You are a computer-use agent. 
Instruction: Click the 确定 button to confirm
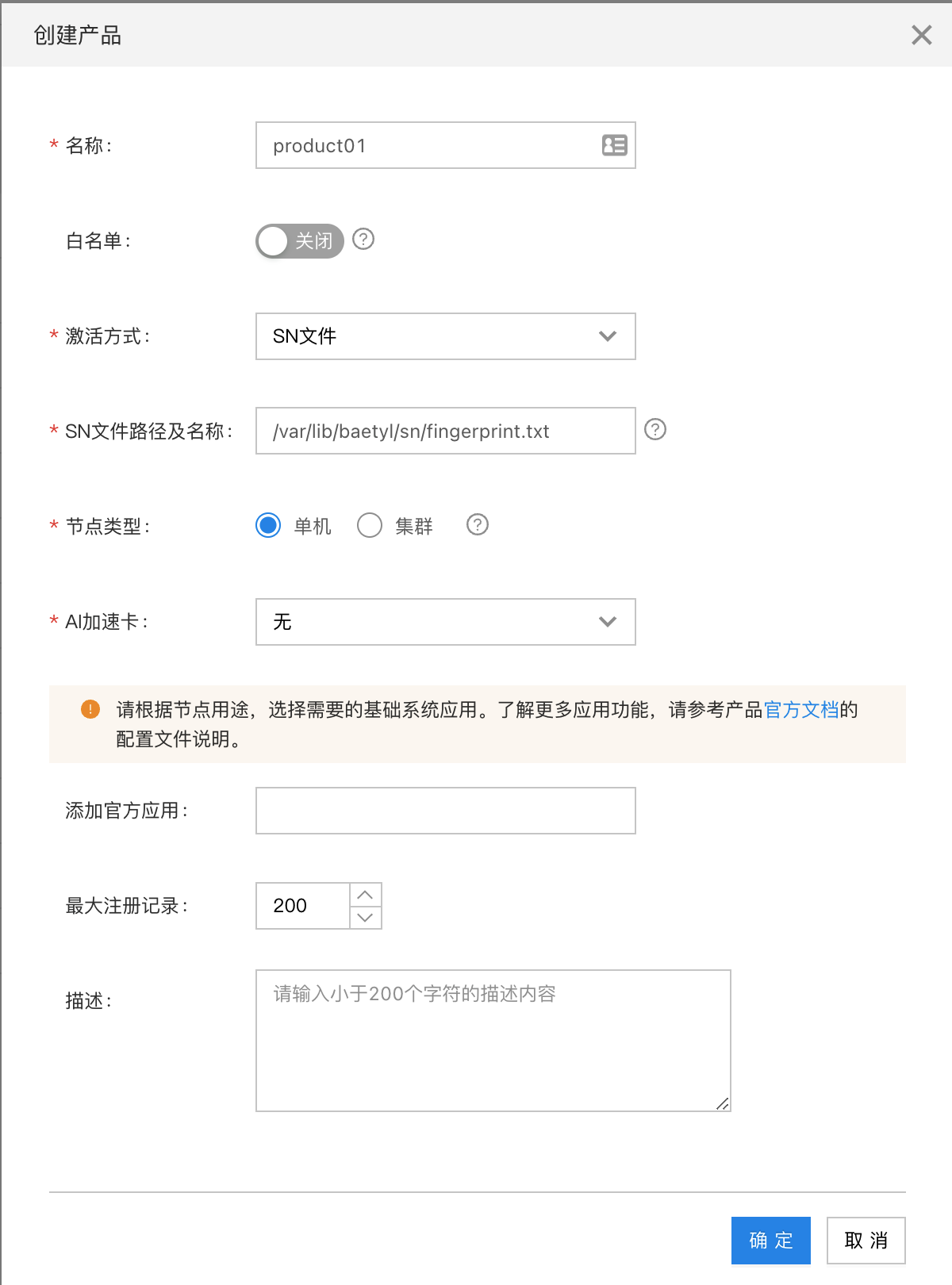(771, 1241)
